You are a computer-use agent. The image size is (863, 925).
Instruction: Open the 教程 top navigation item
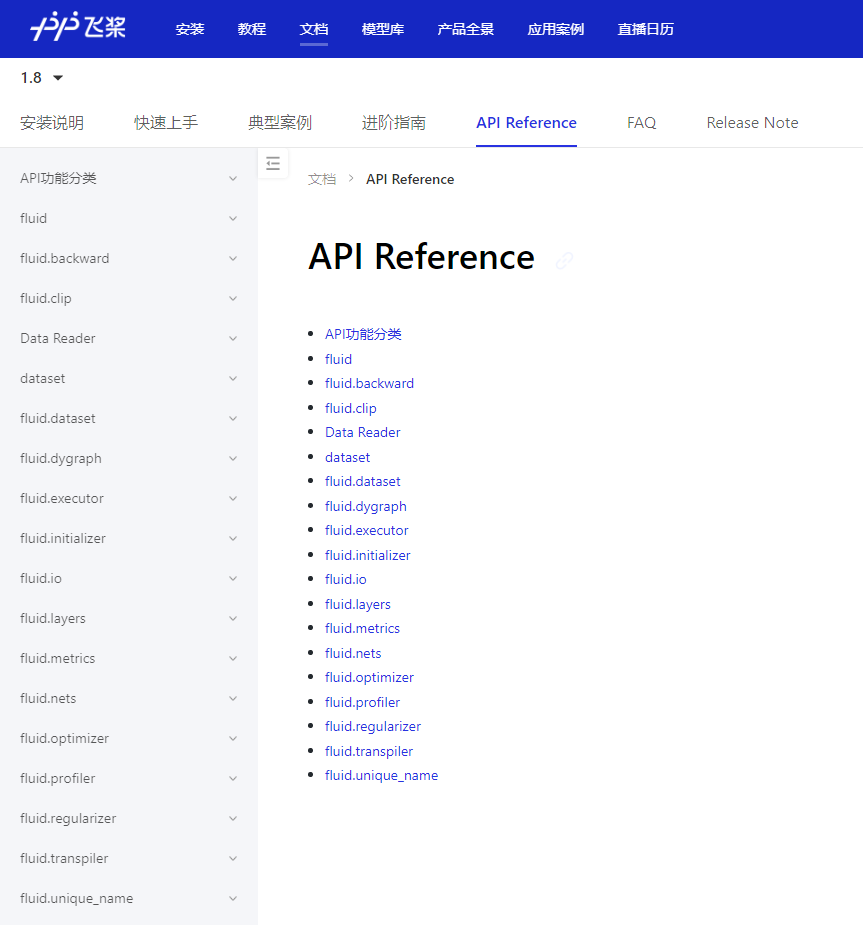pyautogui.click(x=252, y=29)
